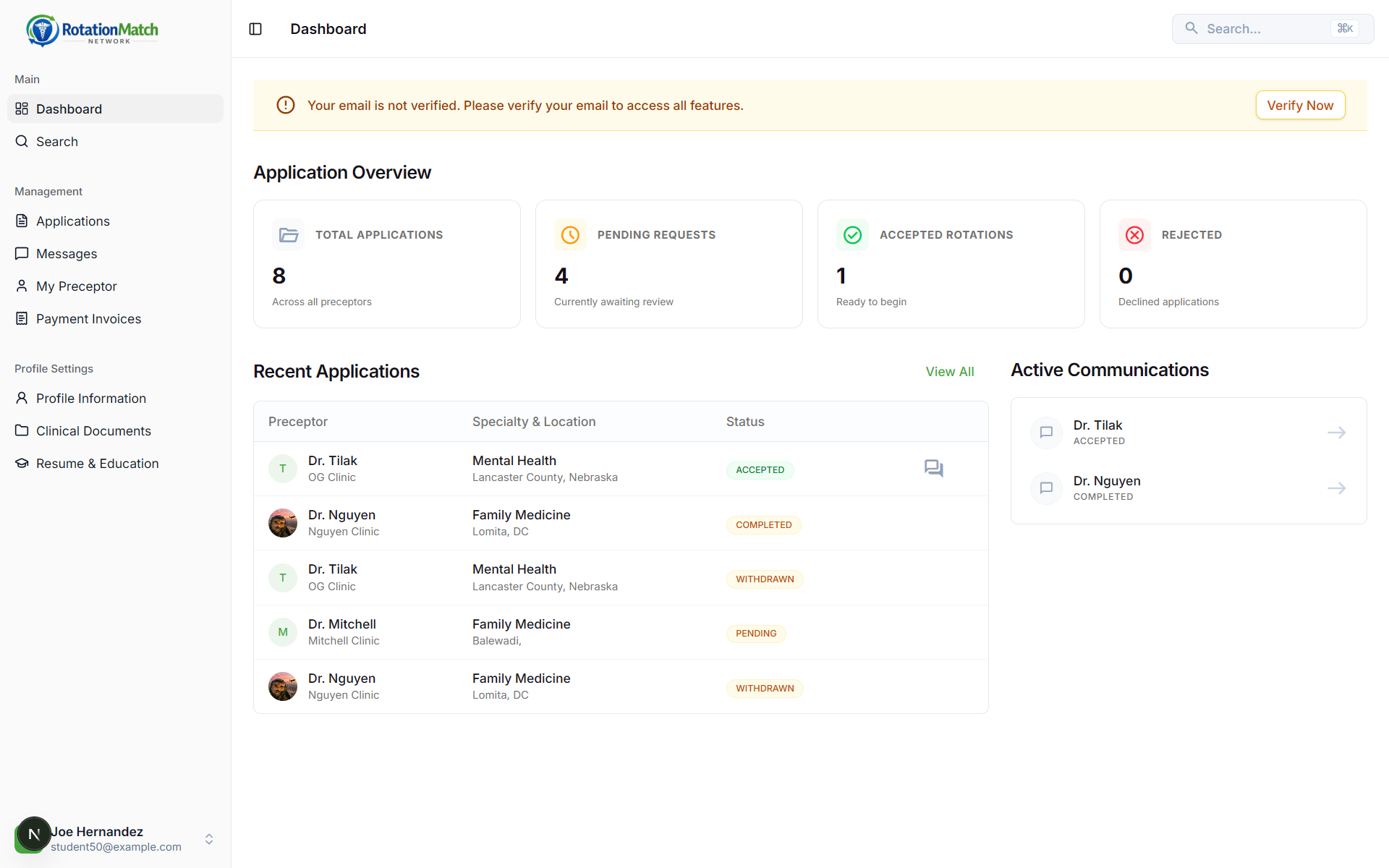Click the Rejected red X icon

click(1134, 235)
